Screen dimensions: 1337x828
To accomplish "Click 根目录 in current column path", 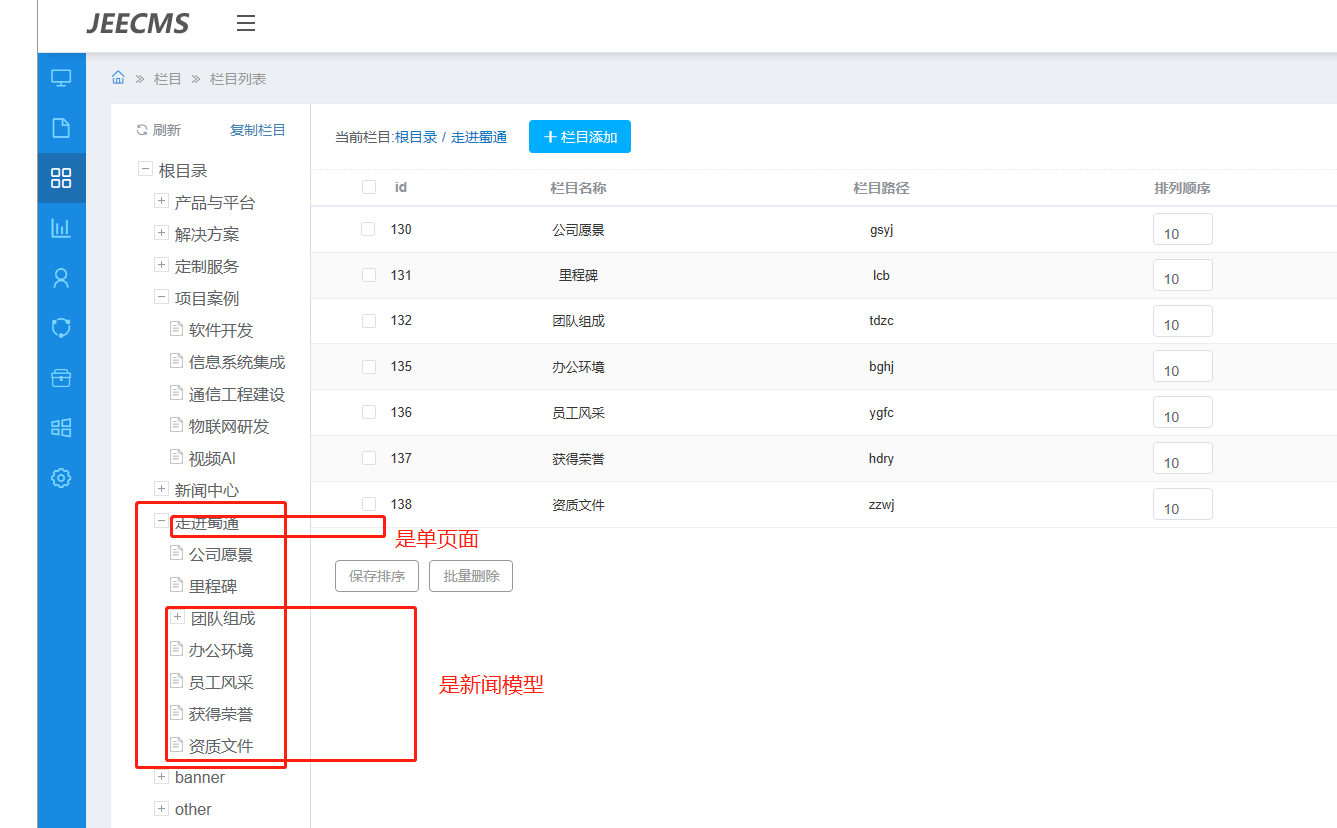I will point(416,137).
